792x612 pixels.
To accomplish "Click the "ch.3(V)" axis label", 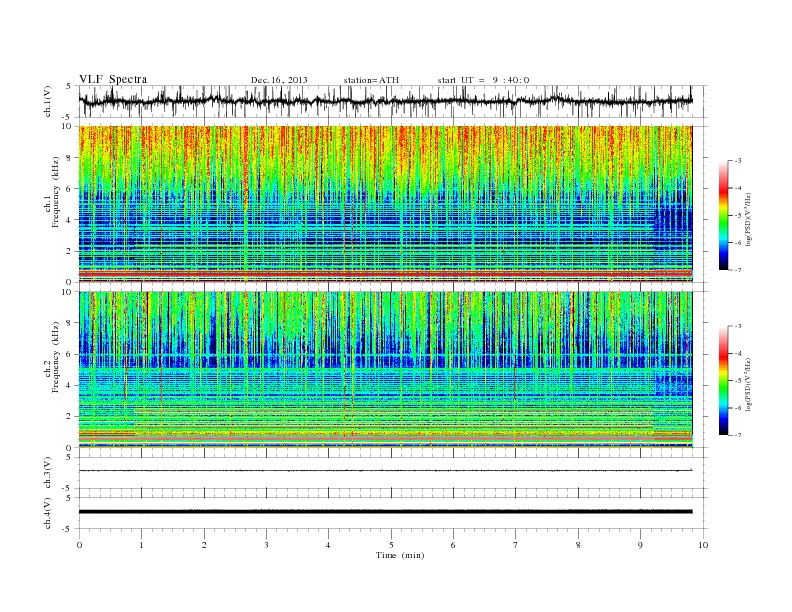I will pos(48,473).
